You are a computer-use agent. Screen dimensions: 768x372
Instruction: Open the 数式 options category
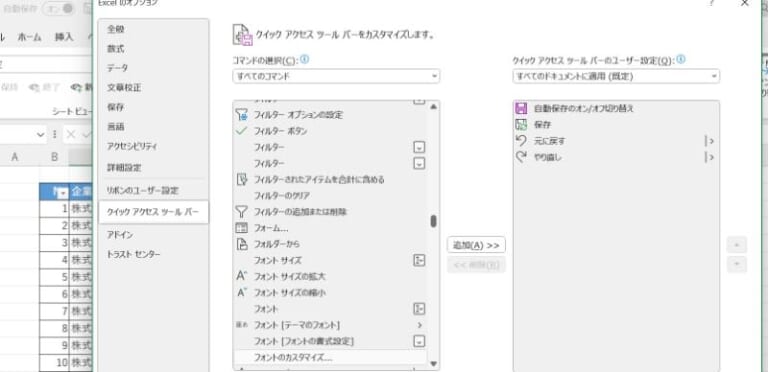116,49
